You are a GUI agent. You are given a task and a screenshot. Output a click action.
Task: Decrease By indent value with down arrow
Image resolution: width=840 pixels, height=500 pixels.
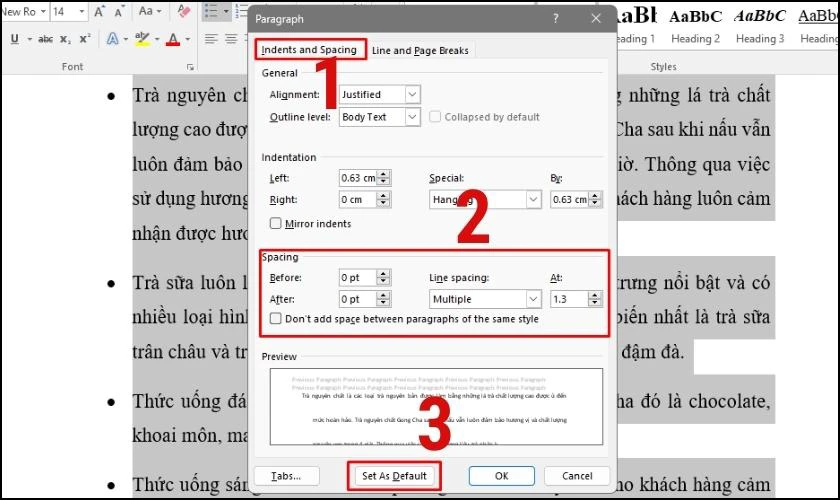point(595,204)
